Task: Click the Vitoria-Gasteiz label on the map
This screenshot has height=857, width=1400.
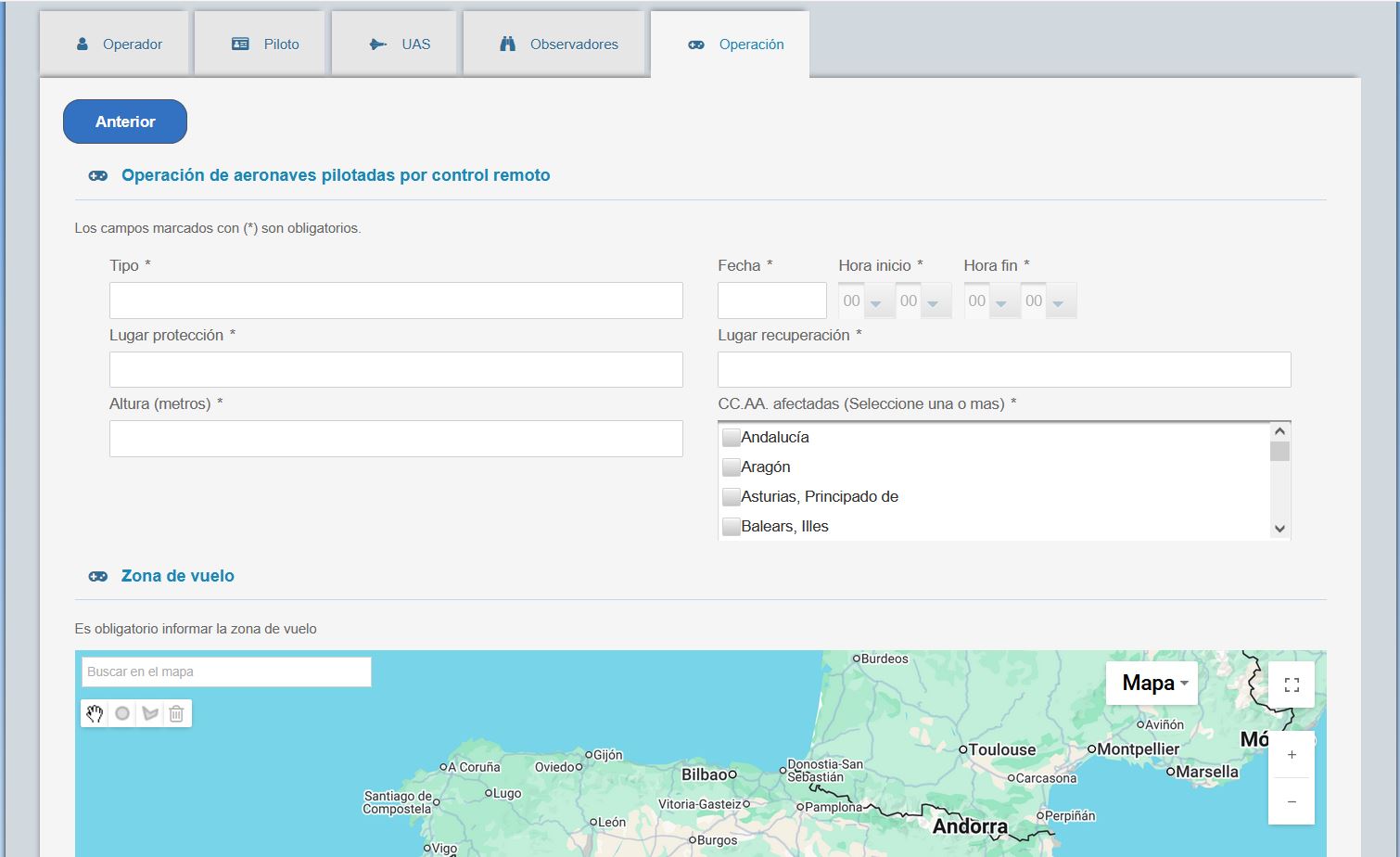Action: [x=700, y=804]
